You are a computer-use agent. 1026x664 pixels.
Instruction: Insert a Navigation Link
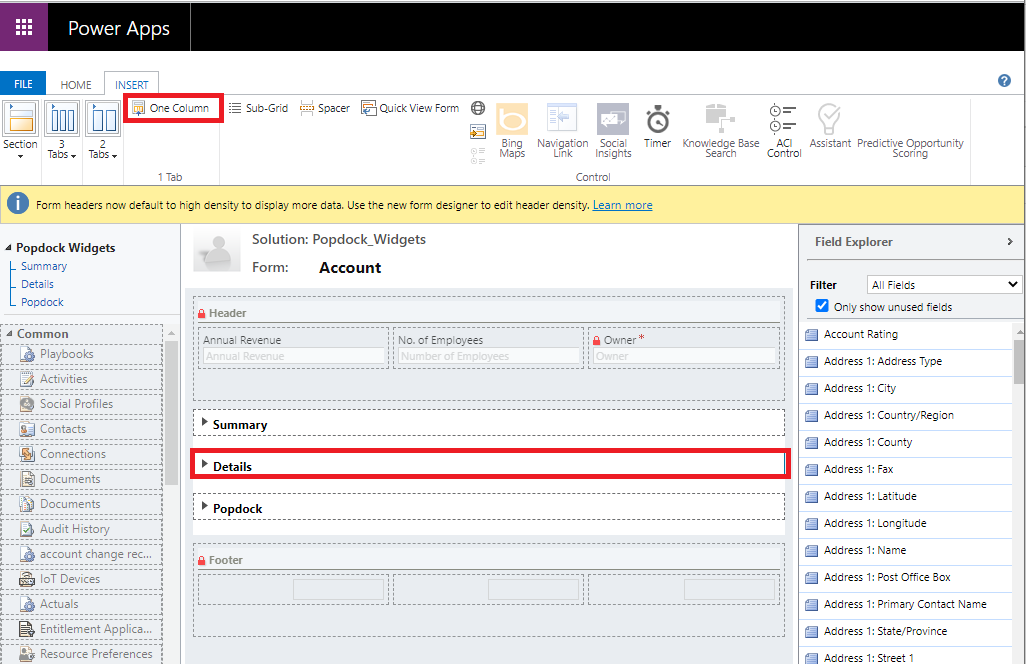(x=562, y=130)
